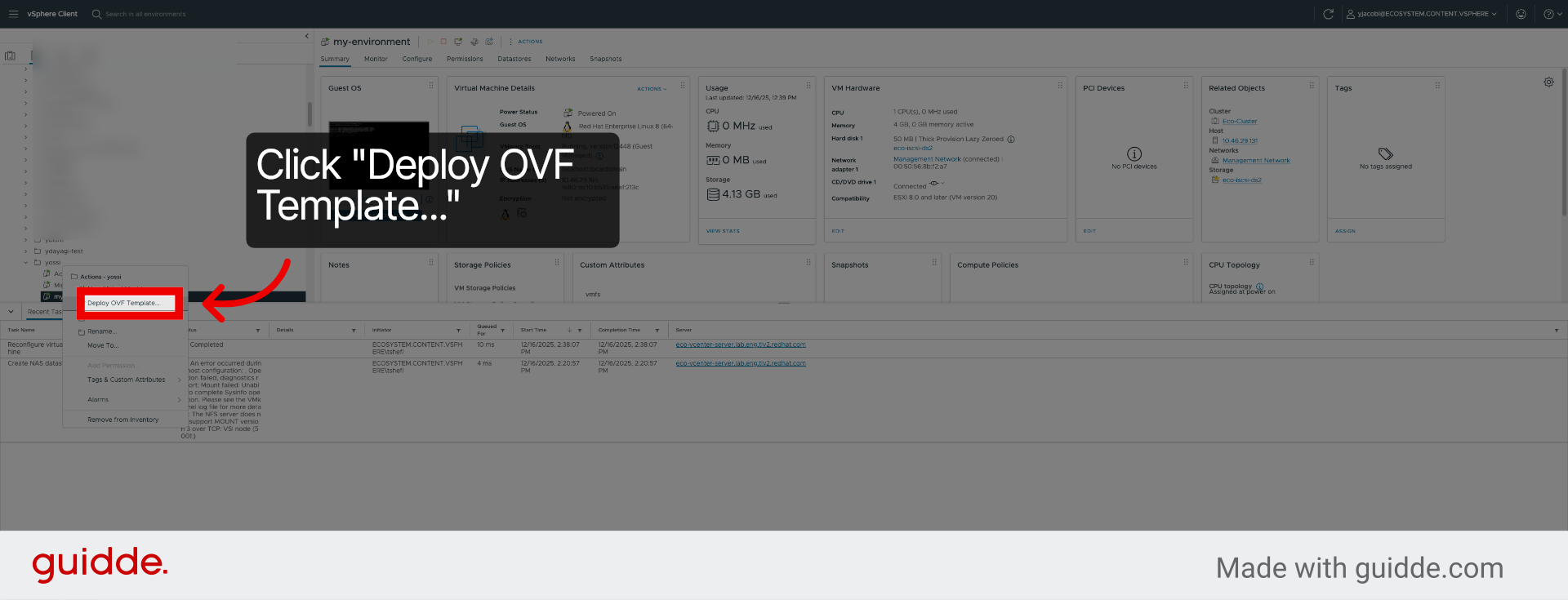The height and width of the screenshot is (600, 1568).
Task: Open eco-iscsi-ds2 link under Storage
Action: pos(1241,180)
